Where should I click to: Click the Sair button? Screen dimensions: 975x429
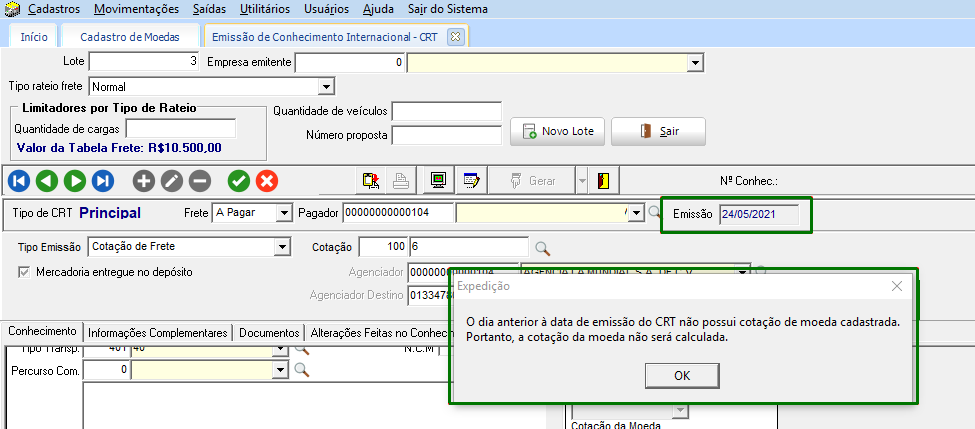click(658, 131)
